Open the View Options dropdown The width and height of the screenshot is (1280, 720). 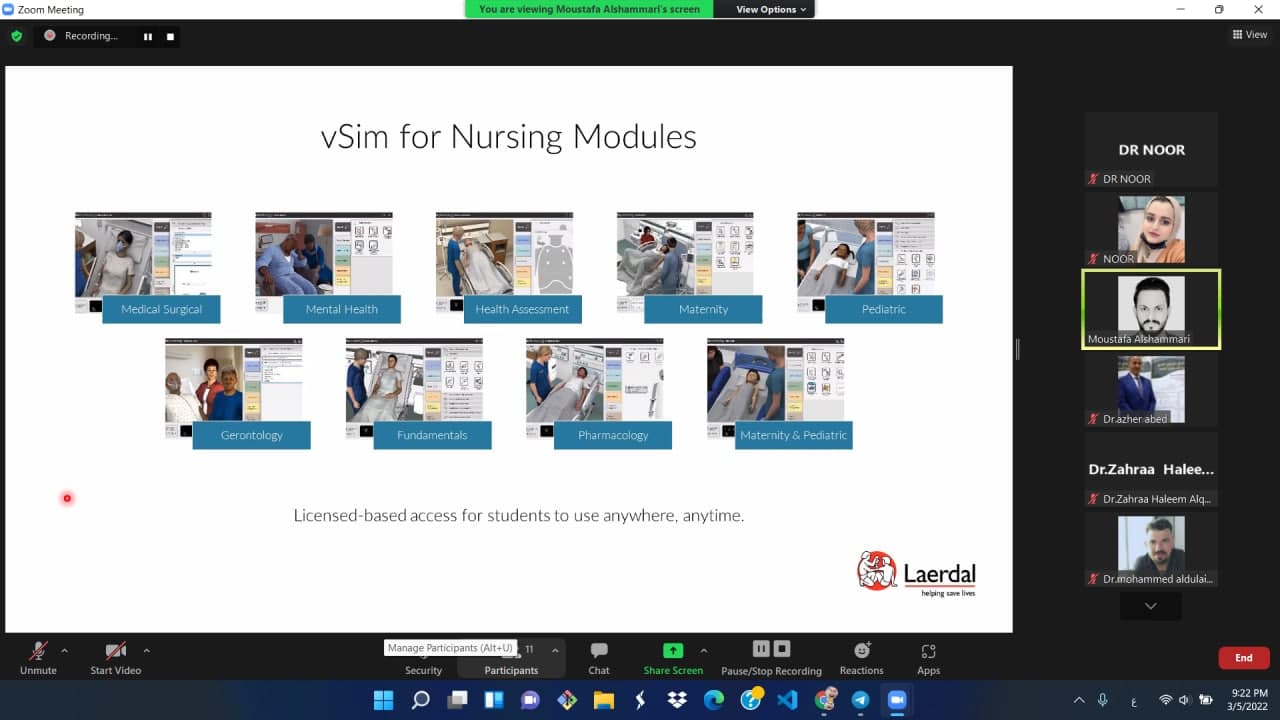(x=771, y=9)
